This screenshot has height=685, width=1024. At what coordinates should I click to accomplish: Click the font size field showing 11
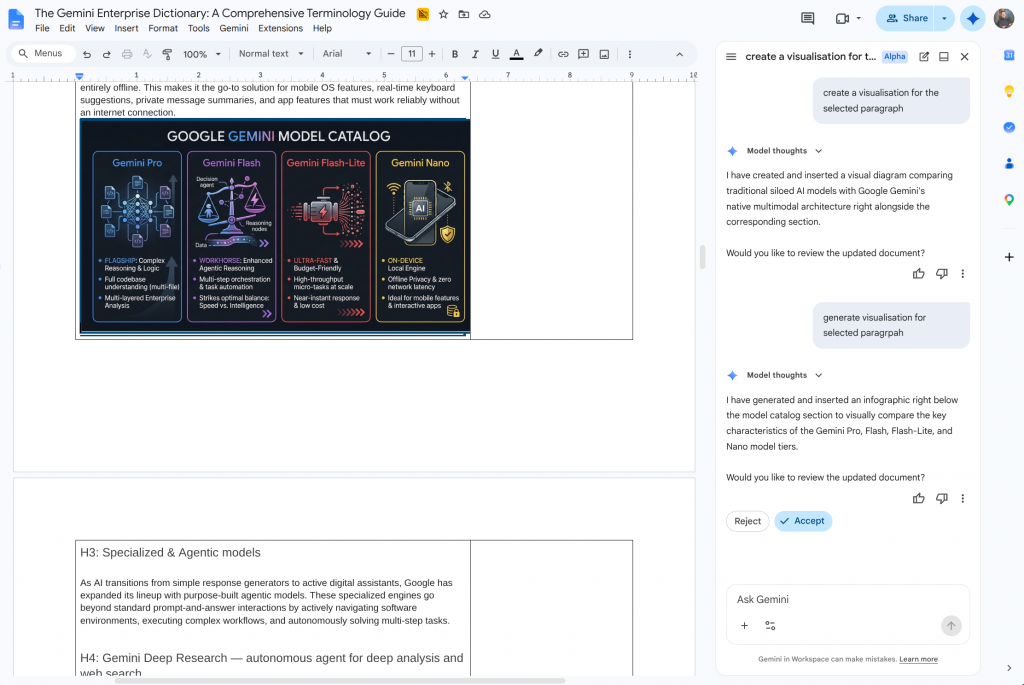click(411, 54)
